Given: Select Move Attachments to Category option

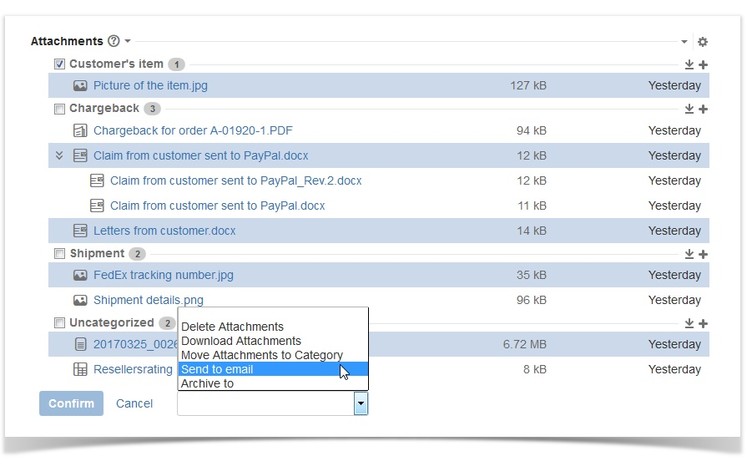Looking at the screenshot, I should point(262,355).
